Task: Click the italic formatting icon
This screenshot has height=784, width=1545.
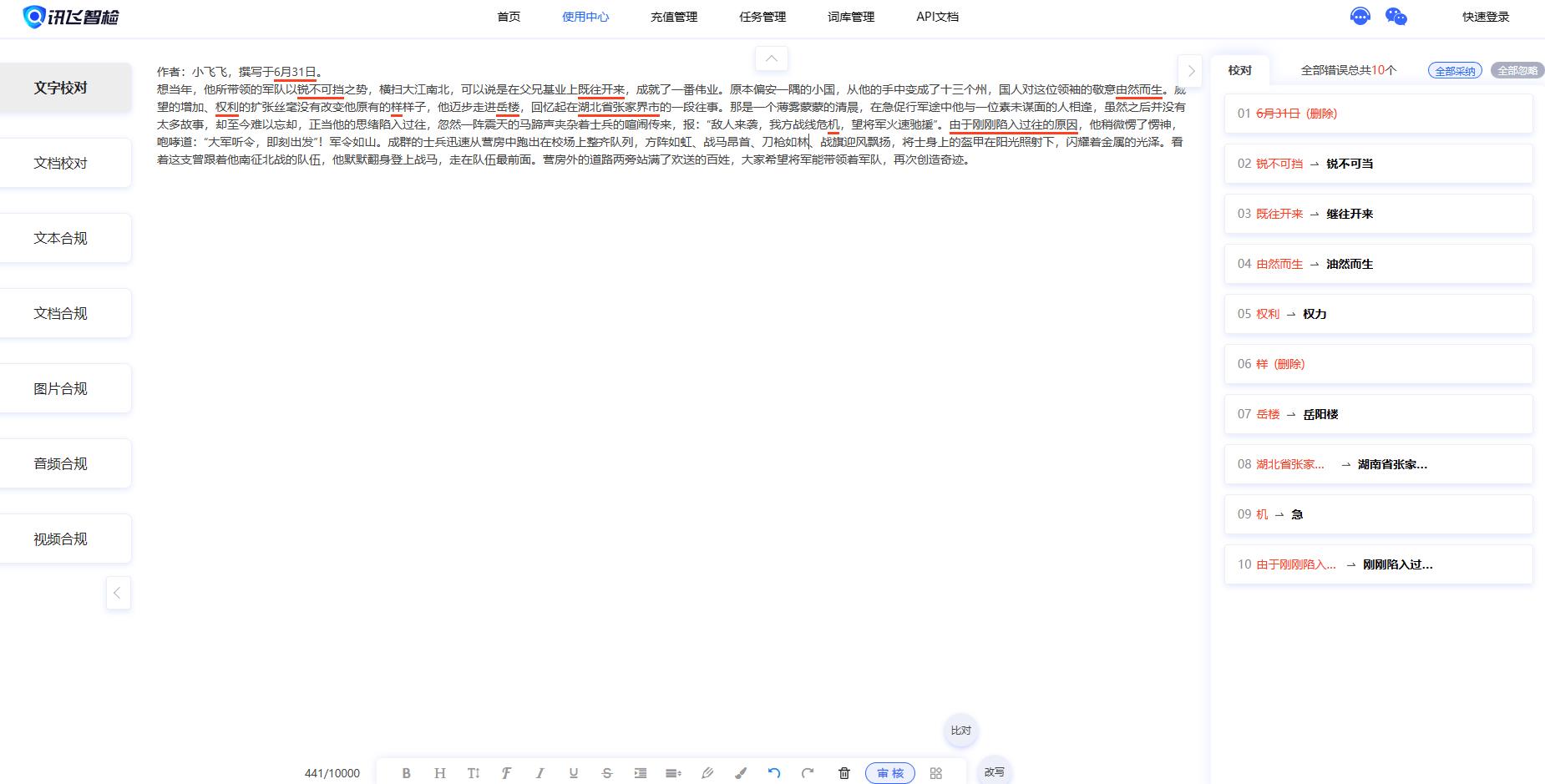Action: coord(540,773)
